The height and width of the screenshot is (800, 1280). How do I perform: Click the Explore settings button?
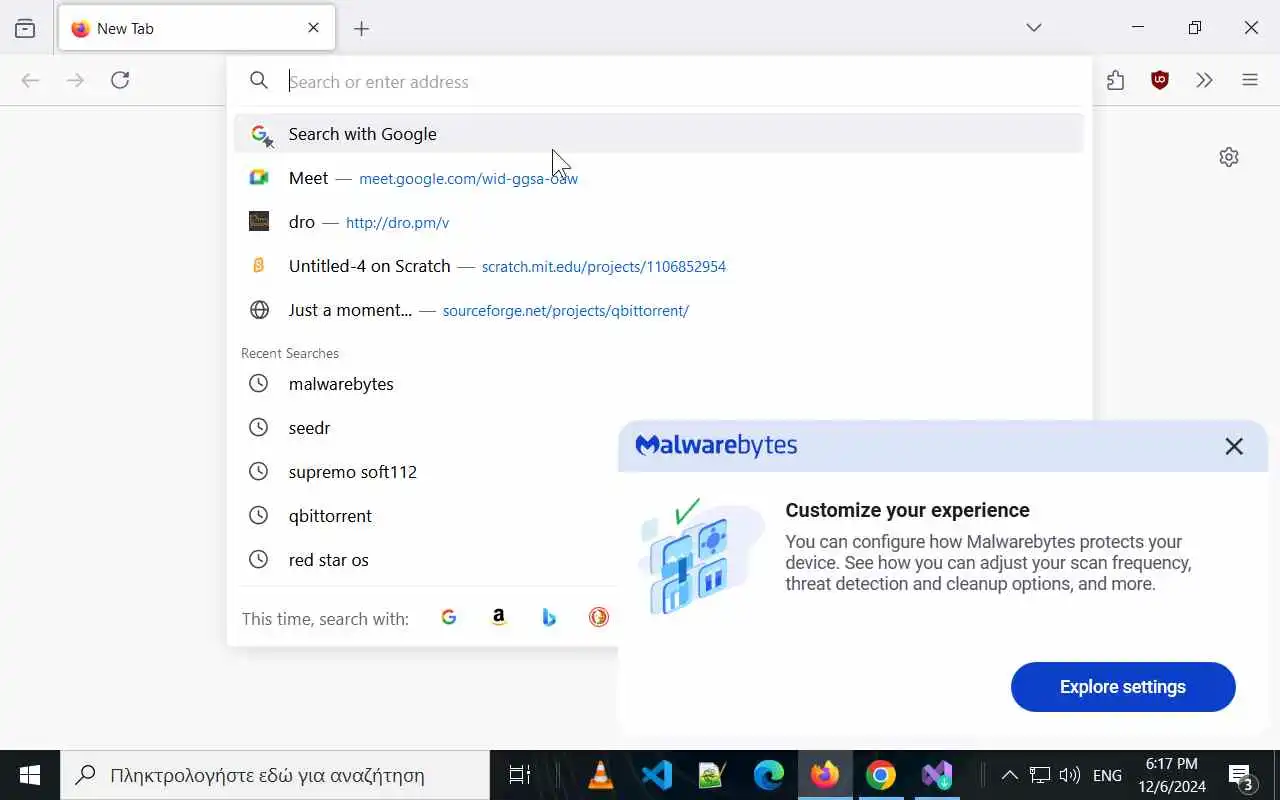1123,687
